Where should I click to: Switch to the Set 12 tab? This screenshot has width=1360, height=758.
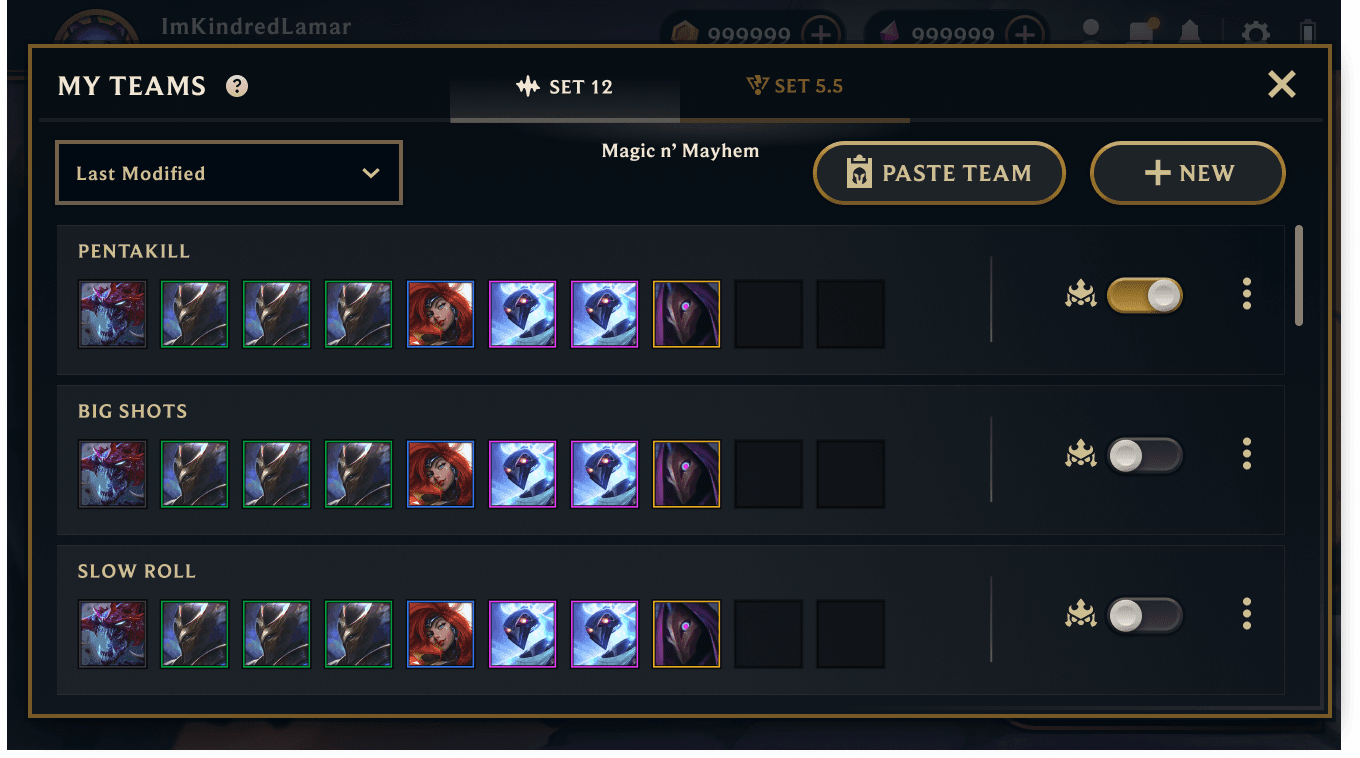pos(565,87)
